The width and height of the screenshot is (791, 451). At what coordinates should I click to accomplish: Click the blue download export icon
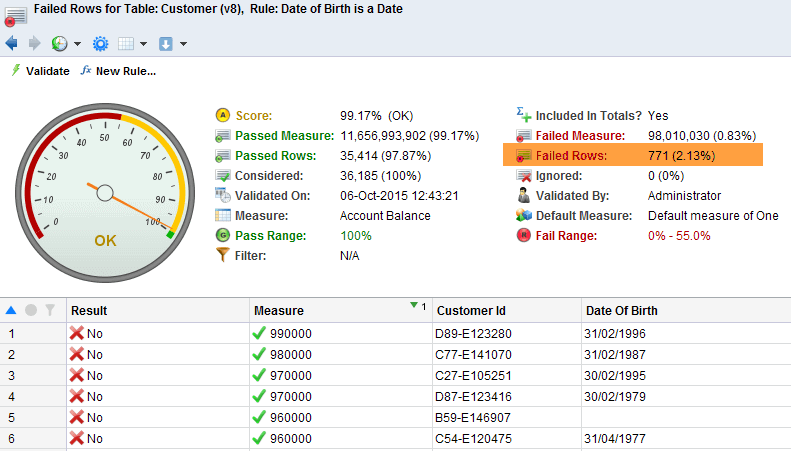point(166,44)
